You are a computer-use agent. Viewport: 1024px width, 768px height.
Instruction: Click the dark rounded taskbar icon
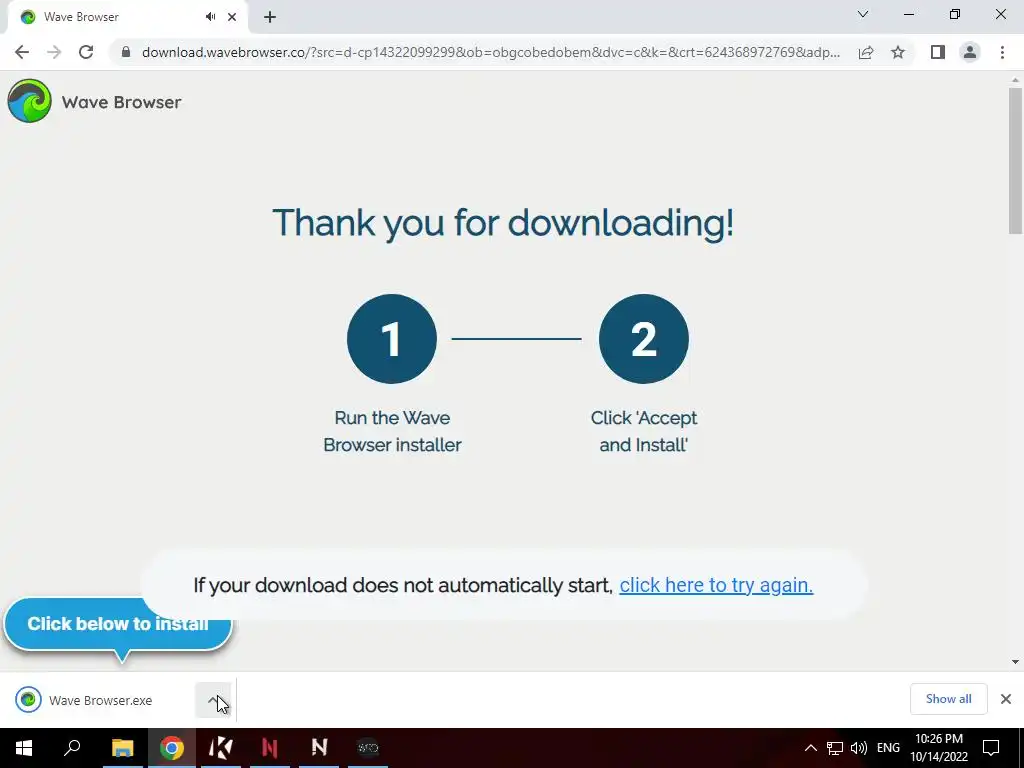point(368,748)
